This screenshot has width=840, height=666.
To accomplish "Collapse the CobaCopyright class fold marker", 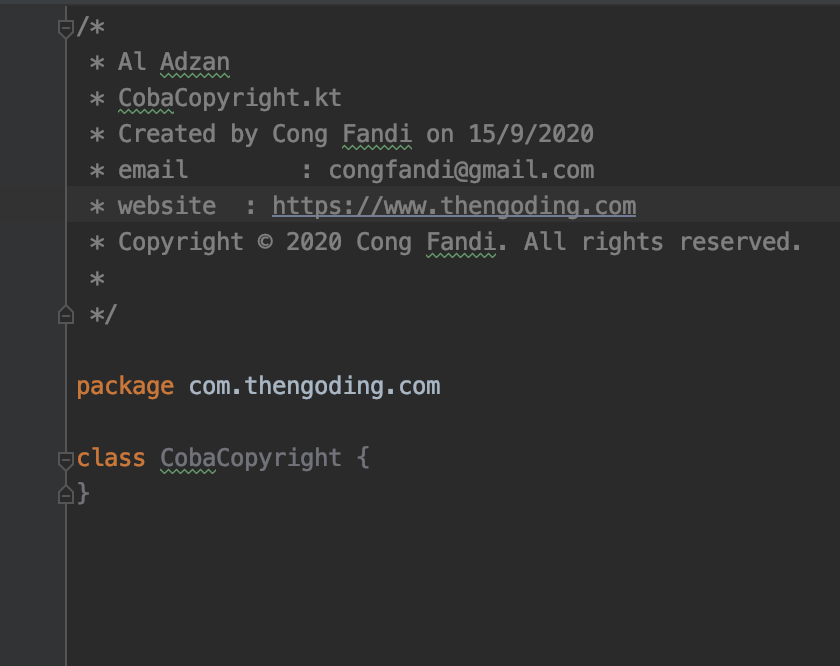I will [x=66, y=459].
